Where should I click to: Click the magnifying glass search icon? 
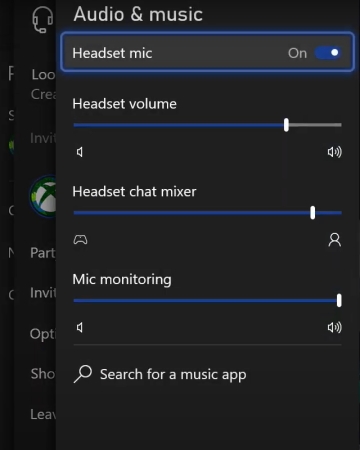point(83,374)
